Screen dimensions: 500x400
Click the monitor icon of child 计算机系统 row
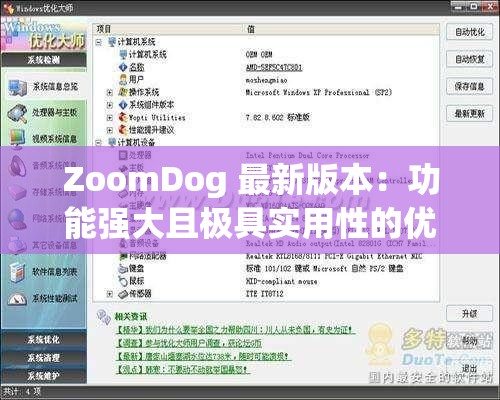123,54
